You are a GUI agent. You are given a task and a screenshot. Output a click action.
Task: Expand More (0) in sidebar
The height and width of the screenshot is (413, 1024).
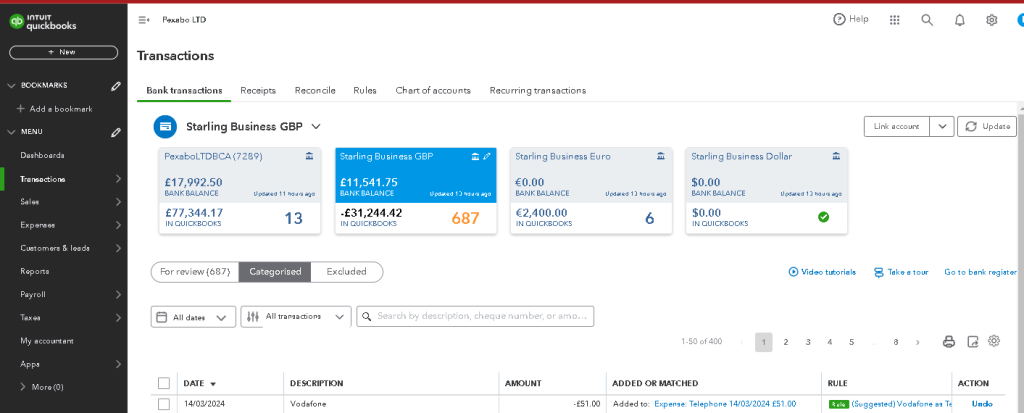42,387
